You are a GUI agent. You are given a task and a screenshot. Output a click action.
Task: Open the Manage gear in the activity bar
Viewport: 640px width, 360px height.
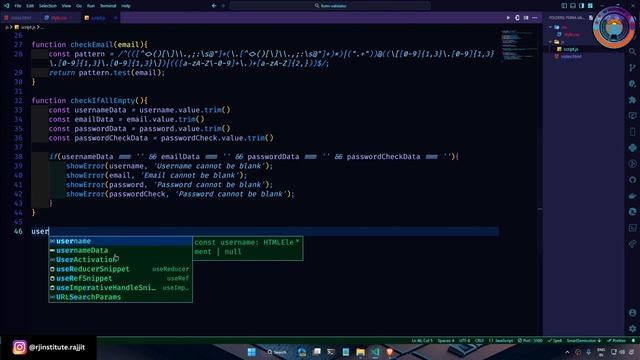pos(632,328)
